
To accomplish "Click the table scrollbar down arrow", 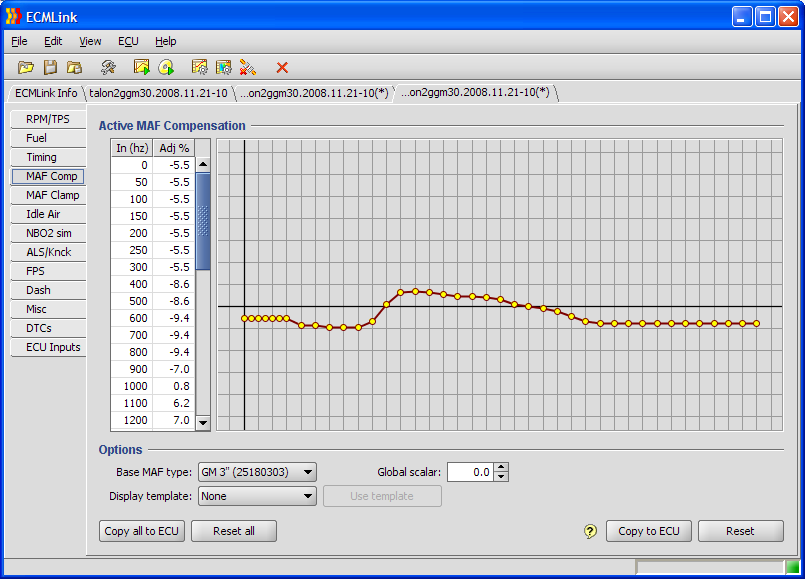I will 203,422.
